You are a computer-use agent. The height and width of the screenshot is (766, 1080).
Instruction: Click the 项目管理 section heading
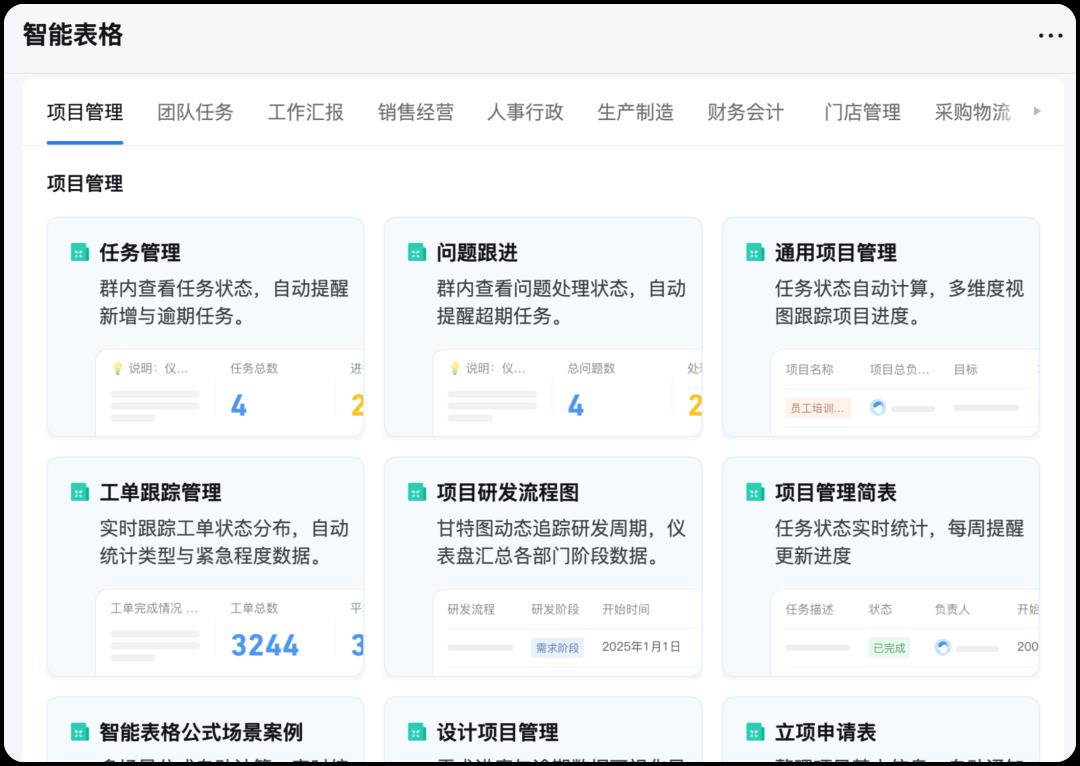(85, 183)
